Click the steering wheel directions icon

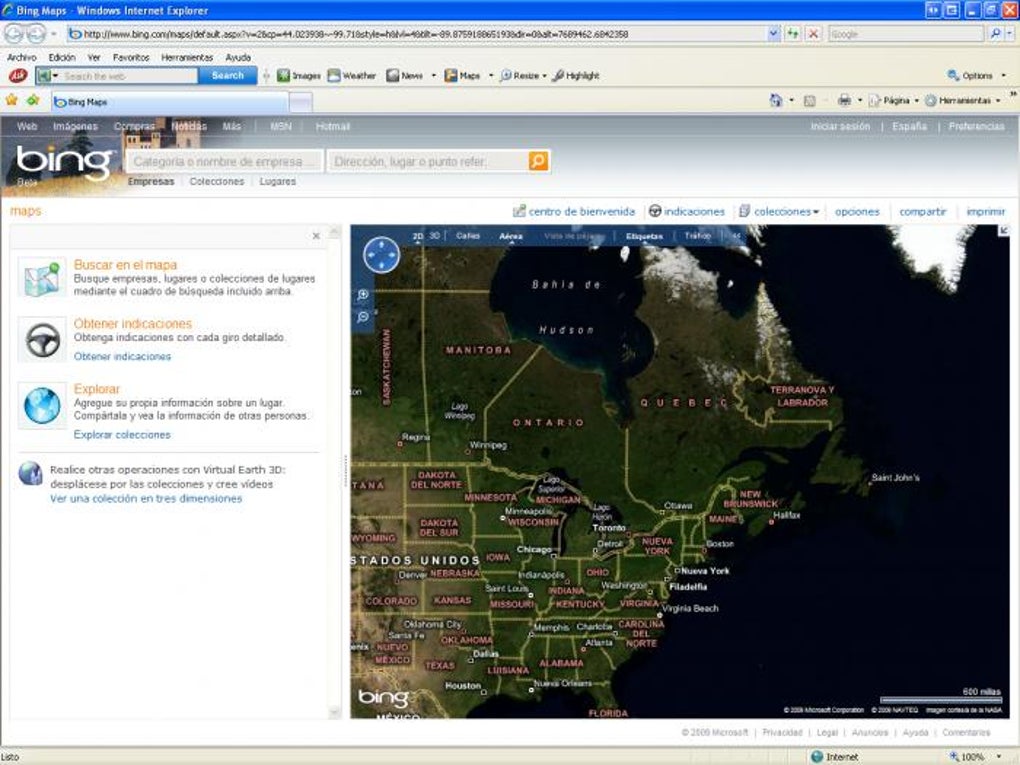tap(42, 340)
